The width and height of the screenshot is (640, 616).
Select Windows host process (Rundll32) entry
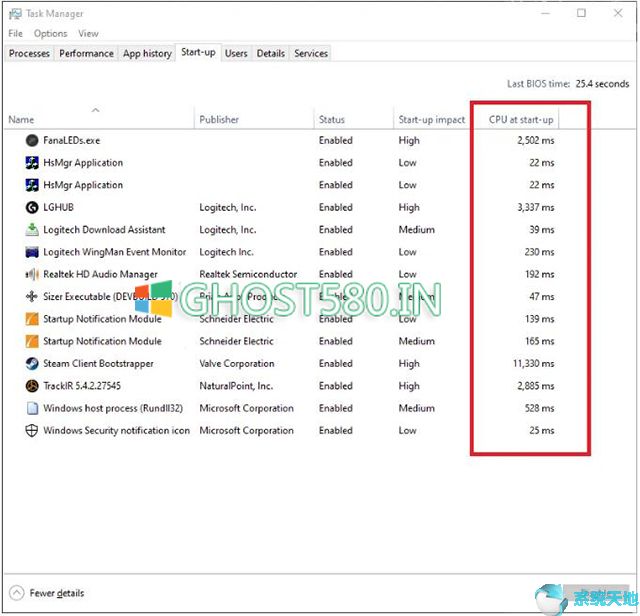click(x=113, y=408)
